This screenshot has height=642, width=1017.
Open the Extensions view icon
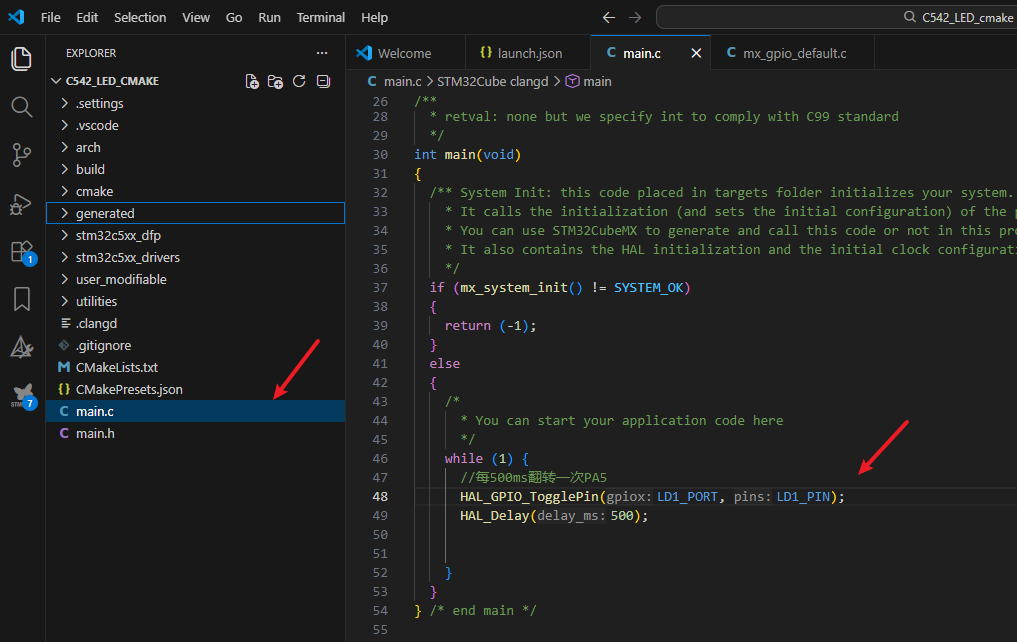tap(21, 252)
